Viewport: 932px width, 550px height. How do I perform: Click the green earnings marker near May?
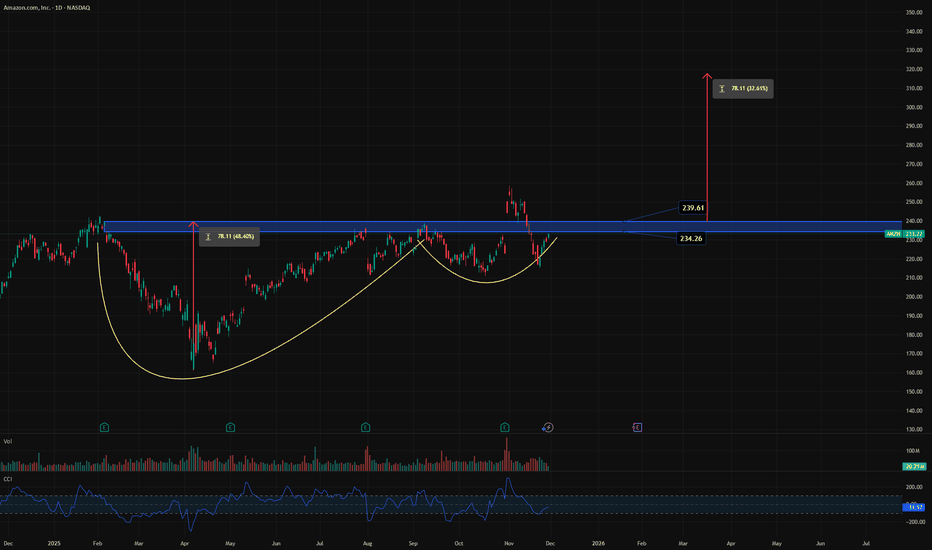click(230, 427)
